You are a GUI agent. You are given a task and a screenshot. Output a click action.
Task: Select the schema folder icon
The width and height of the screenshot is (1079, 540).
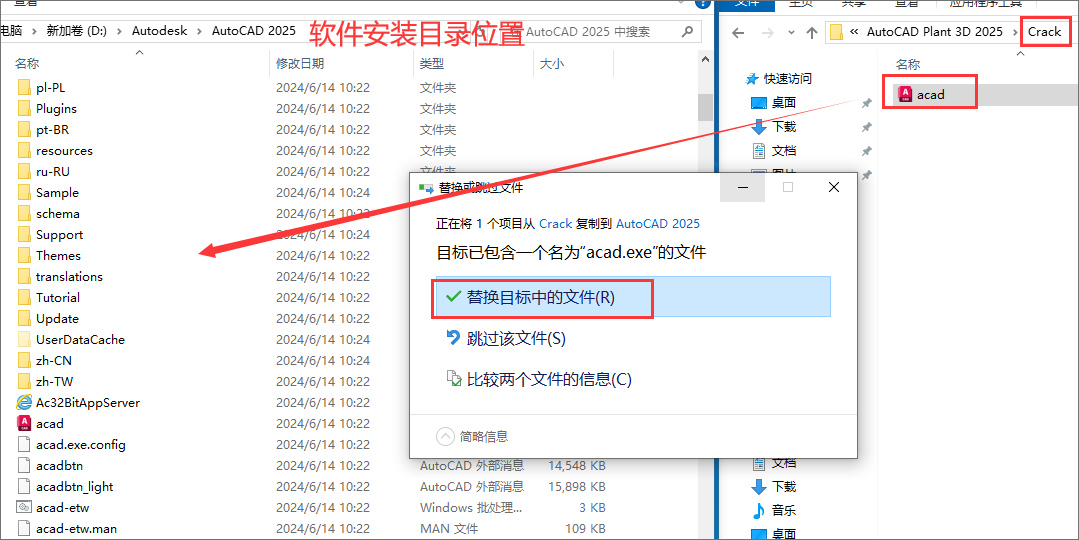click(x=24, y=213)
